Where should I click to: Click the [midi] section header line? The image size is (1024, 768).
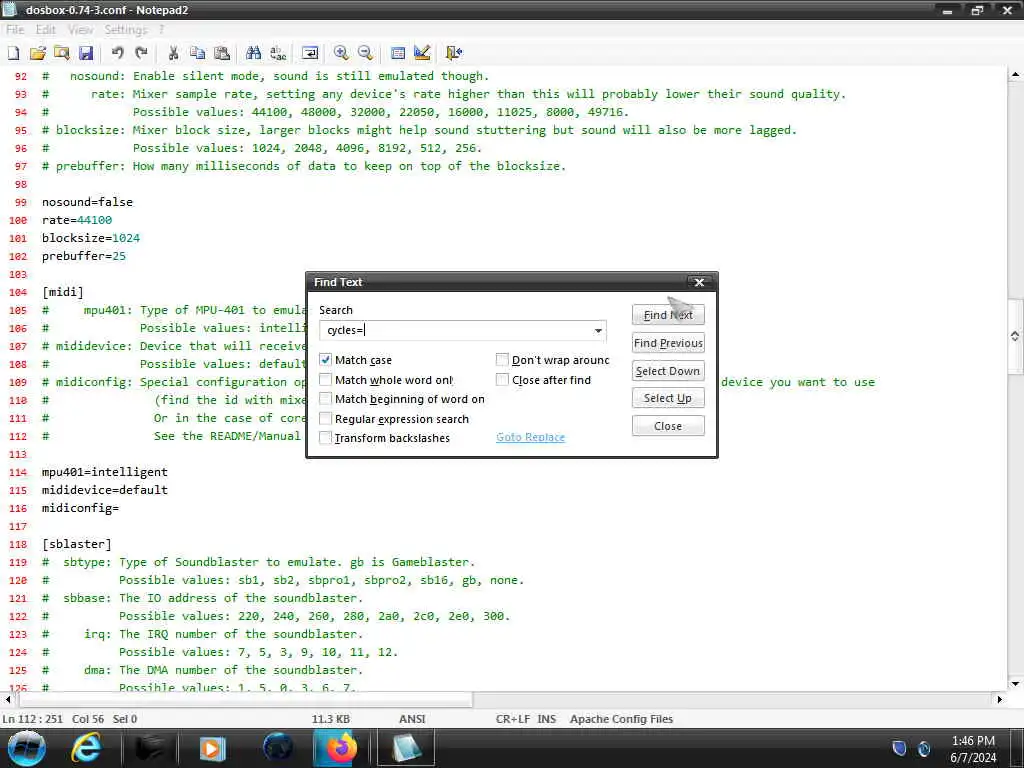click(x=63, y=292)
